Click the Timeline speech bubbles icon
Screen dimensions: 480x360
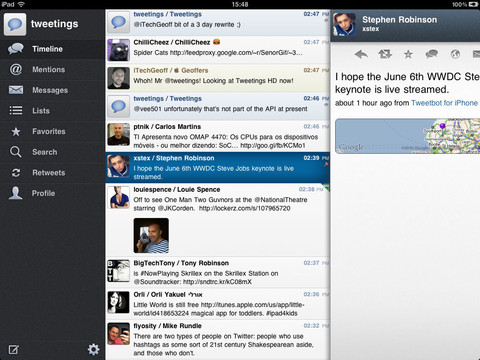[16, 49]
